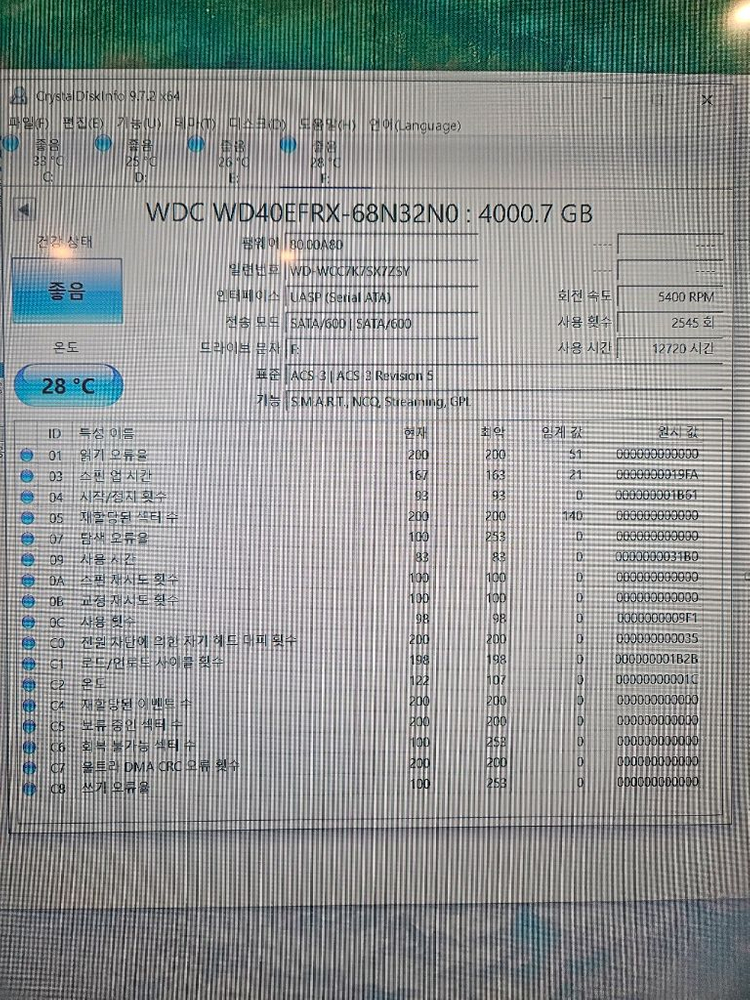
Task: Open the 도움말(H) menu
Action: (x=327, y=124)
